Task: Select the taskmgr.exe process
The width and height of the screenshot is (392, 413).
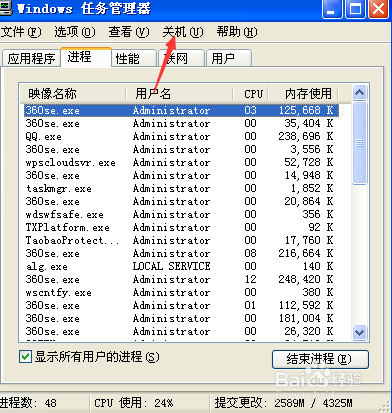Action: [x=181, y=188]
